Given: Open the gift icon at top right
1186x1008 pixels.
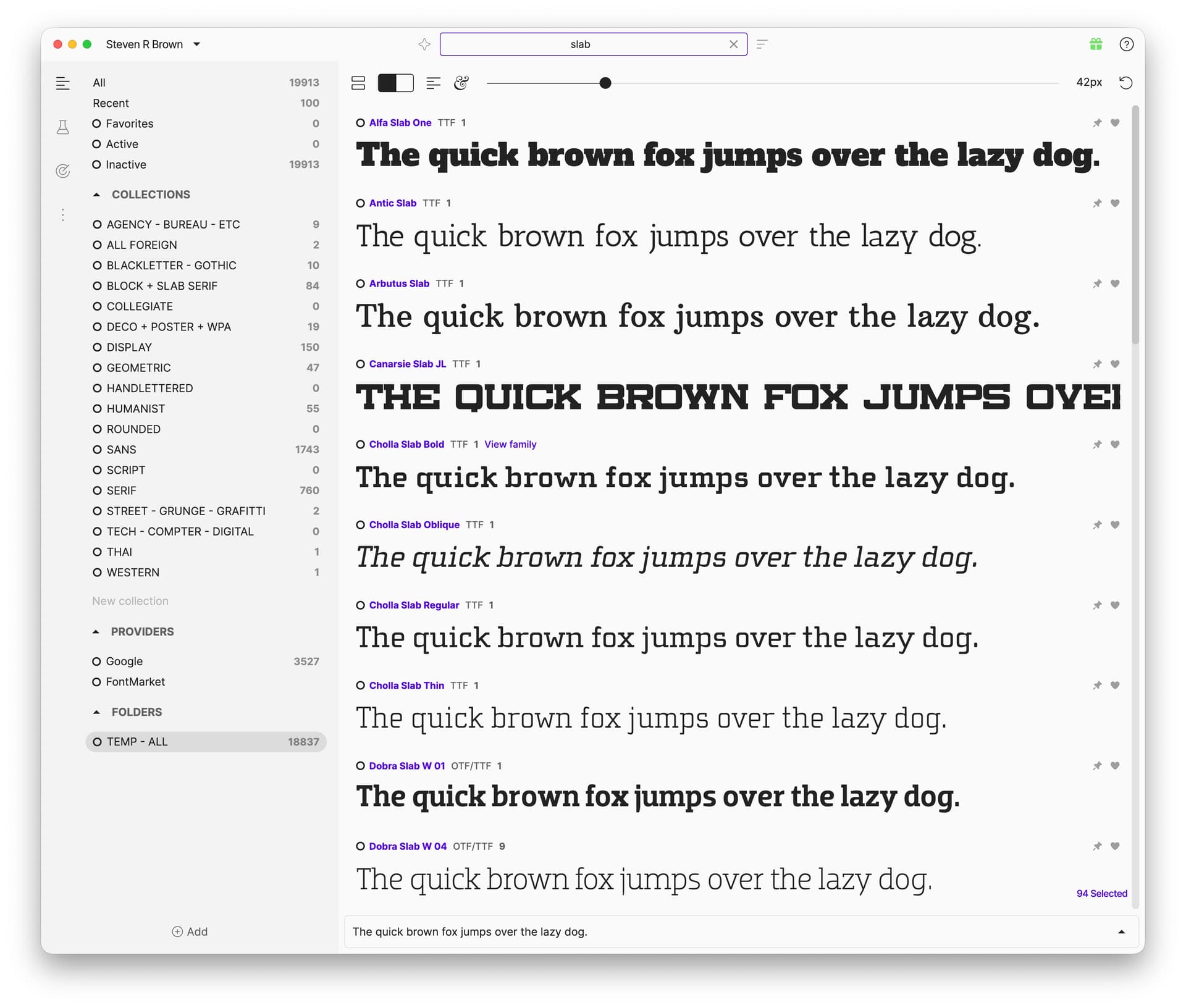Looking at the screenshot, I should click(1096, 44).
